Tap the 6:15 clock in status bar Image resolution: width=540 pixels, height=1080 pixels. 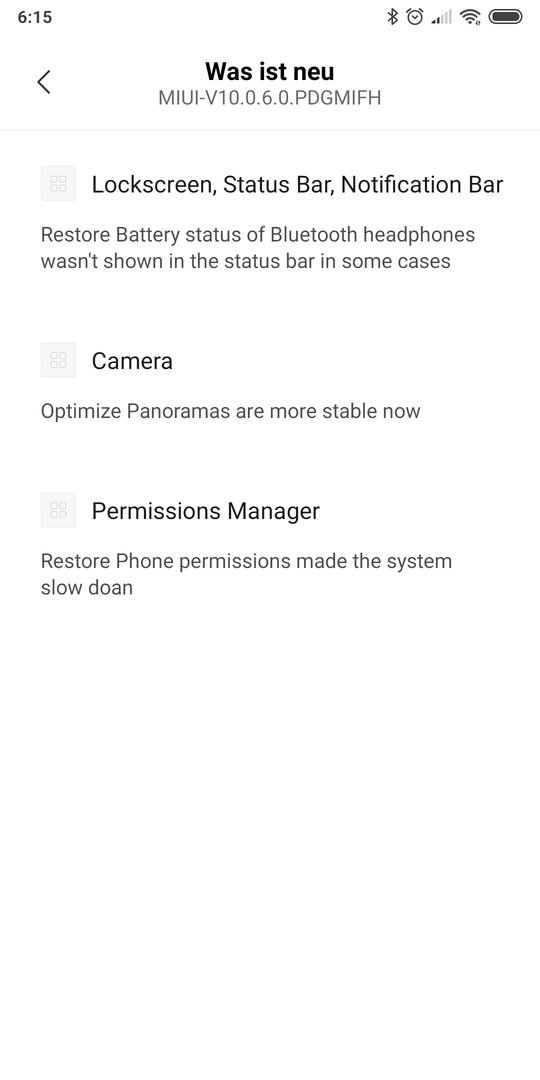tap(34, 17)
